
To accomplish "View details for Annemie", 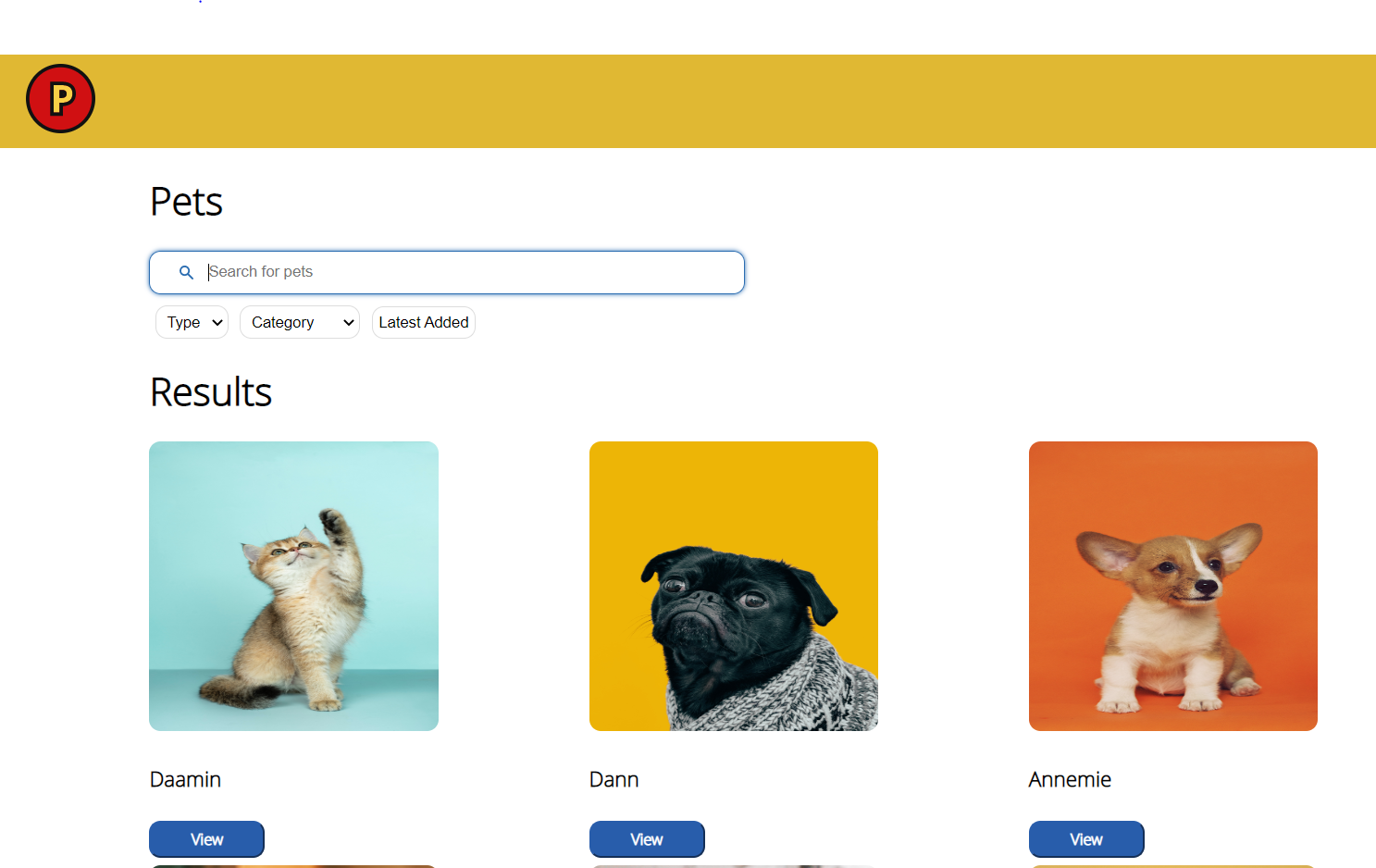I will (1085, 839).
